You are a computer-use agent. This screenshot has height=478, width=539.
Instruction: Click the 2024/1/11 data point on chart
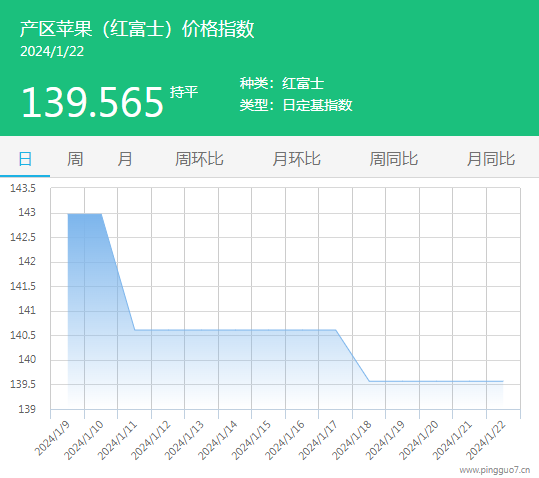(135, 330)
